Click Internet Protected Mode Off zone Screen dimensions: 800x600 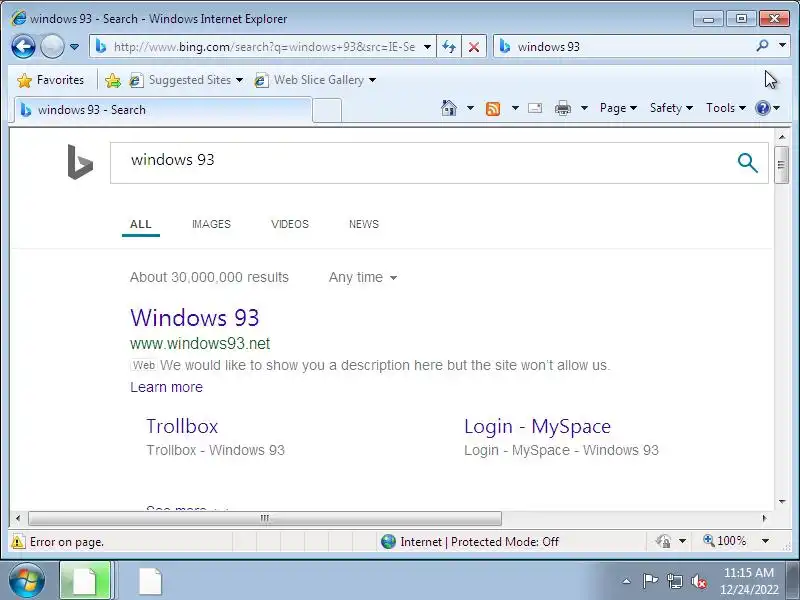[x=469, y=542]
